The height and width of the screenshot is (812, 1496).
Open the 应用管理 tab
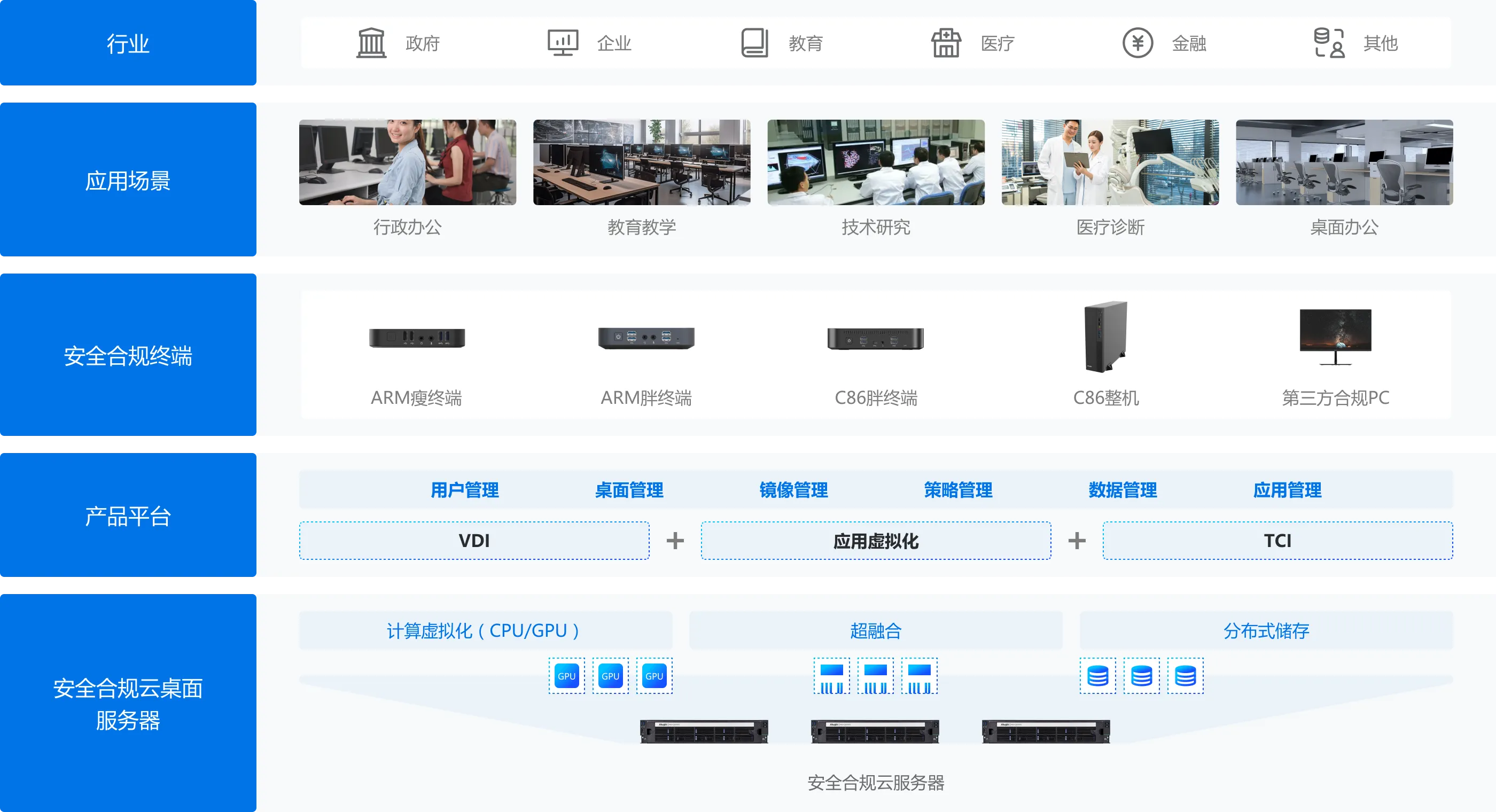(1287, 490)
